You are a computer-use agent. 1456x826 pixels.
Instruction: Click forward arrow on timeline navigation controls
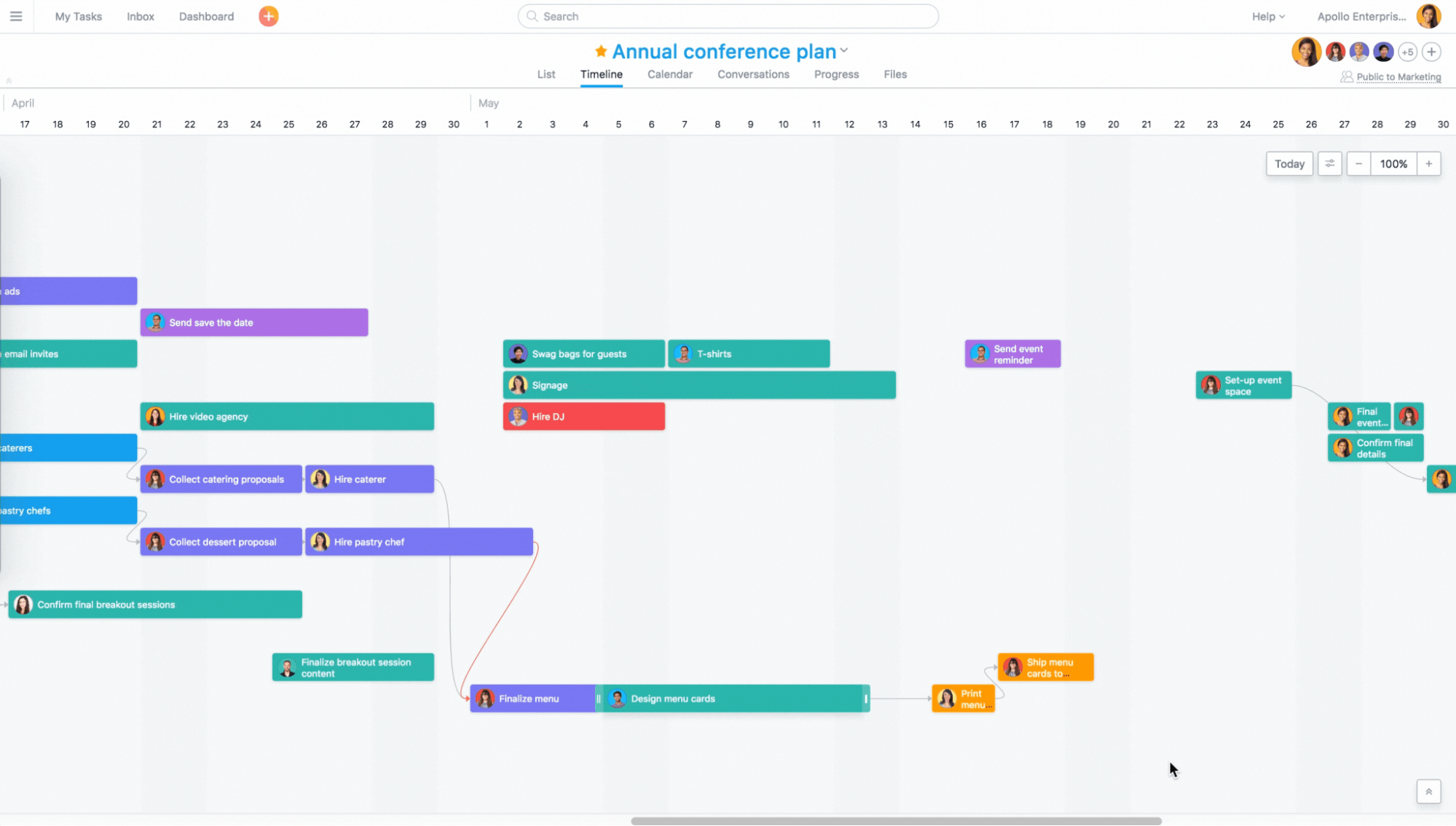[1429, 163]
